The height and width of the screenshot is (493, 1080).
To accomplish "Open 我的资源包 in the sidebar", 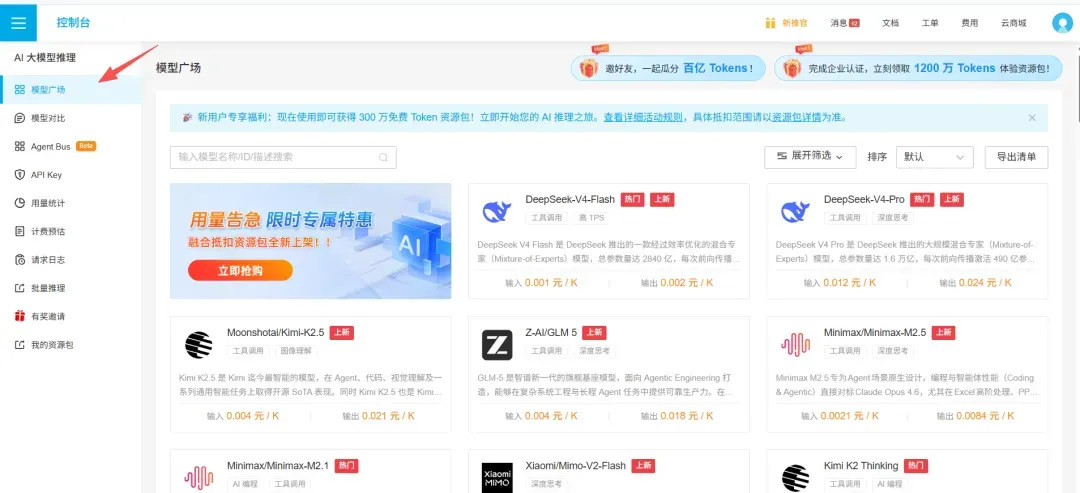I will coord(70,344).
